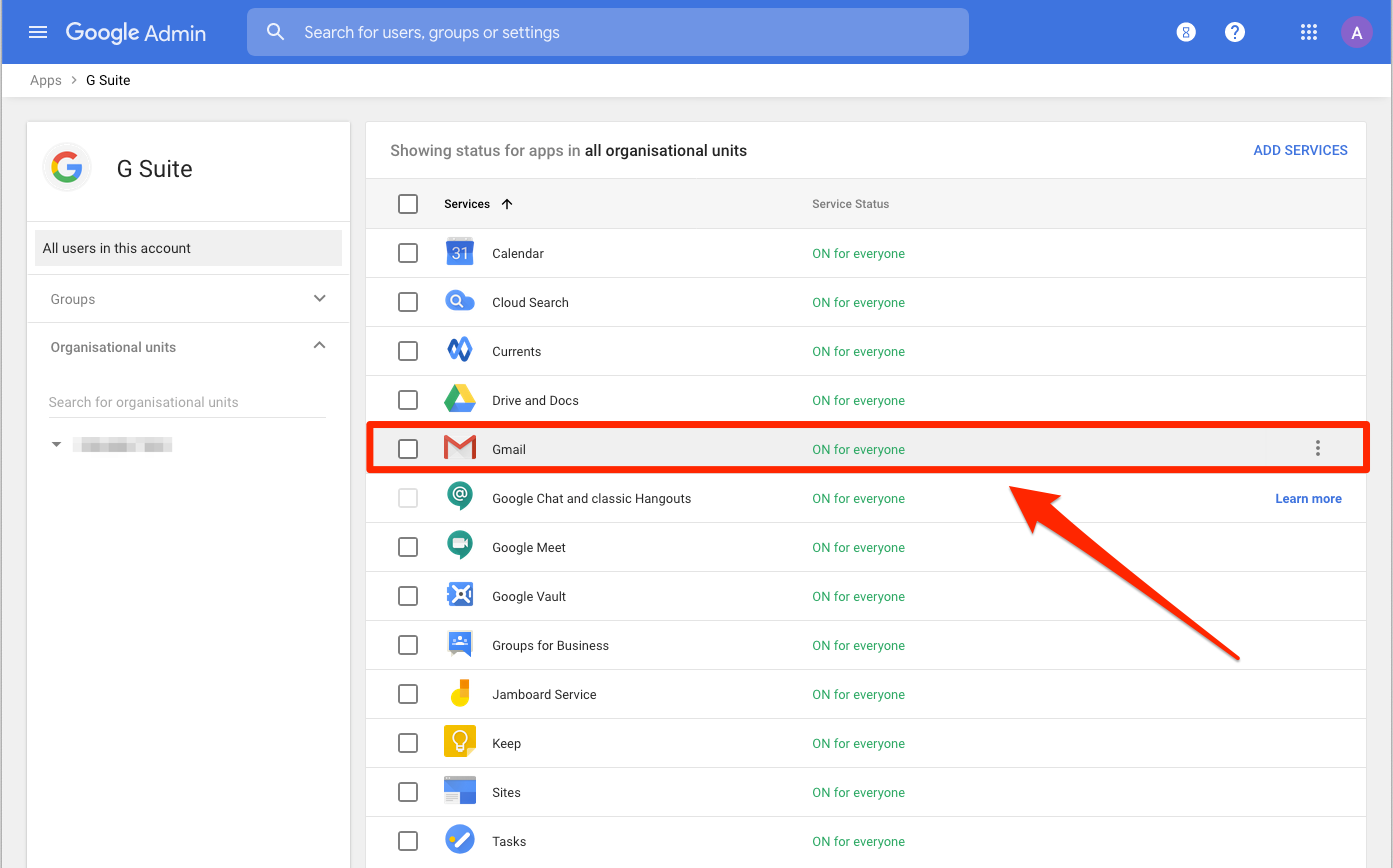Click the Gmail envelope icon

460,449
